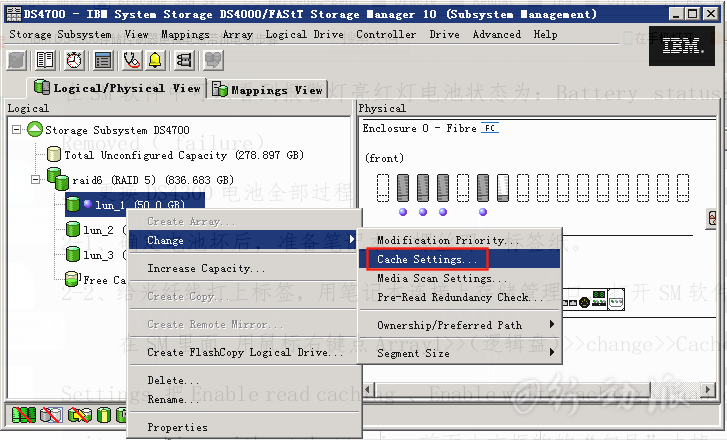727x440 pixels.
Task: Click the crossed-out green drives status bar icon
Action: click(23, 414)
